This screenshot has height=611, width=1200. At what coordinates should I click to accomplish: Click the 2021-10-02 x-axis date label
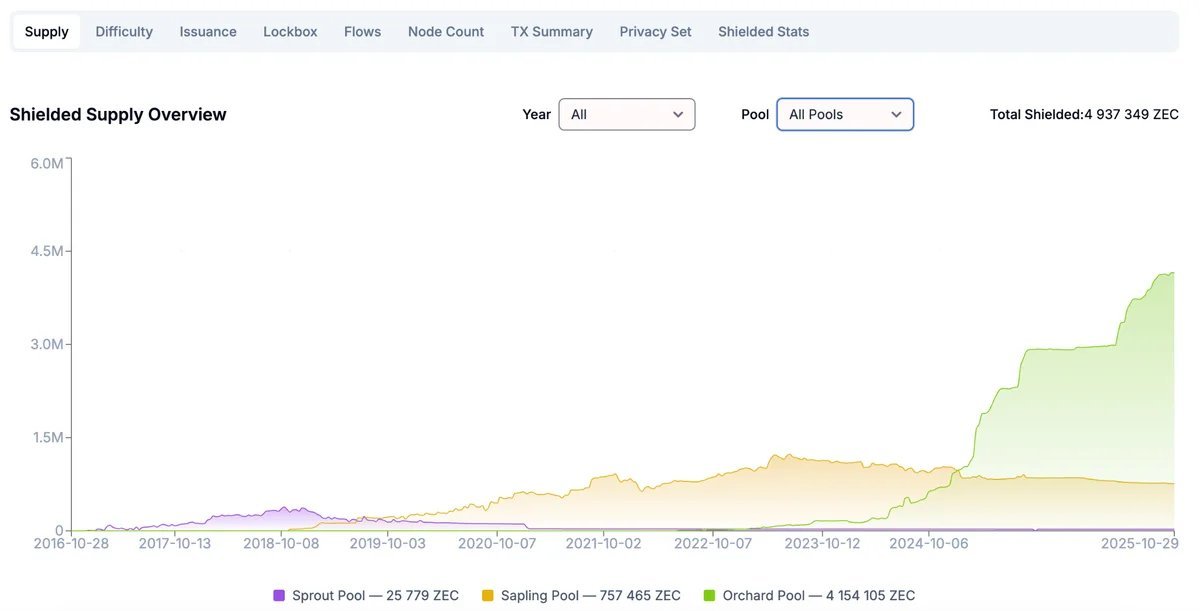(604, 543)
